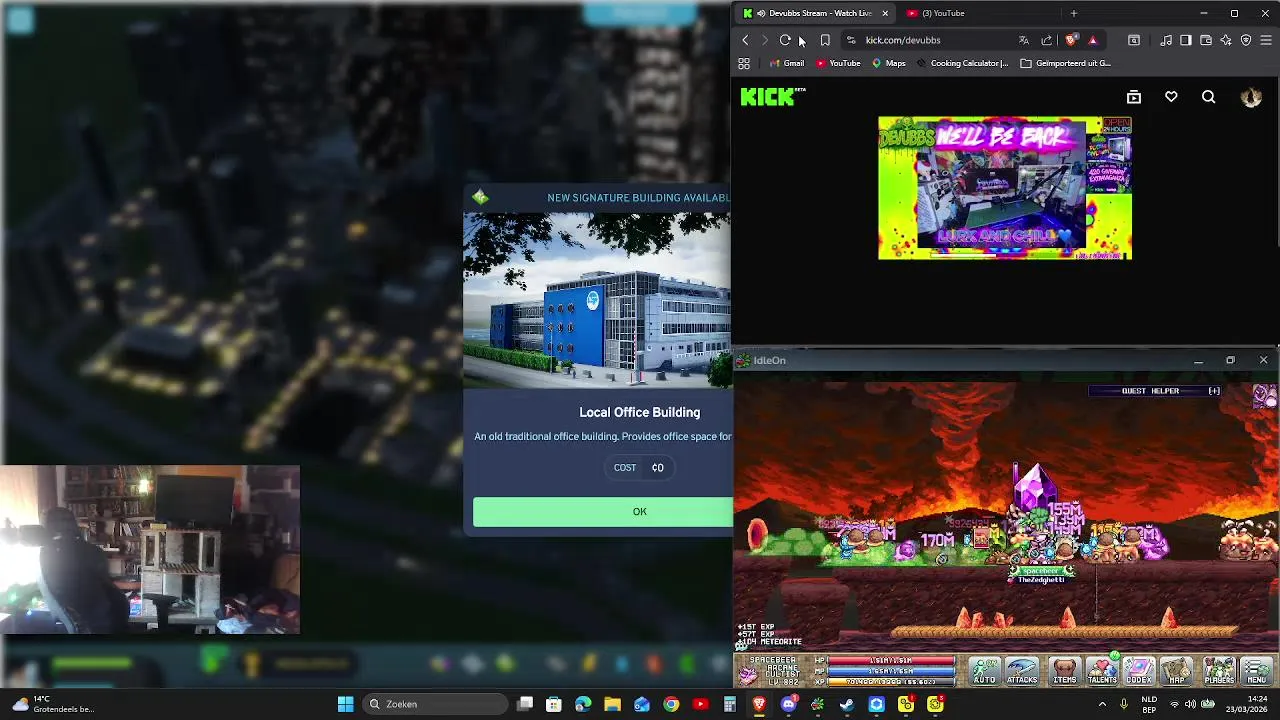Open the Windows Start menu

(x=345, y=704)
